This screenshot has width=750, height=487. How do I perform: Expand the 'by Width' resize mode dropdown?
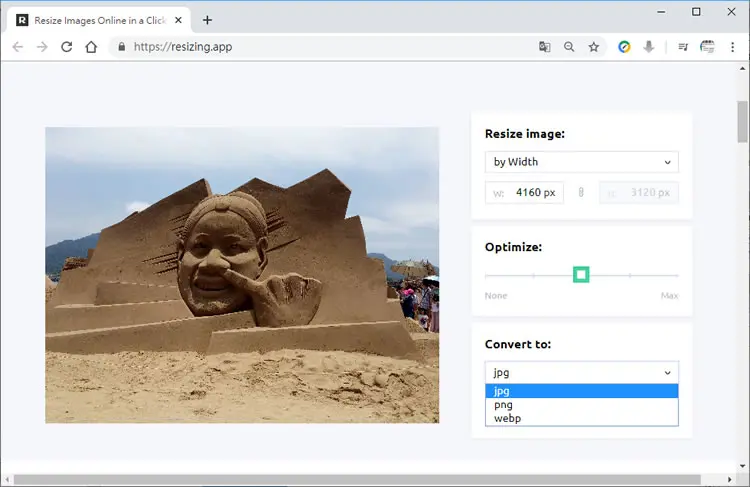click(x=582, y=162)
